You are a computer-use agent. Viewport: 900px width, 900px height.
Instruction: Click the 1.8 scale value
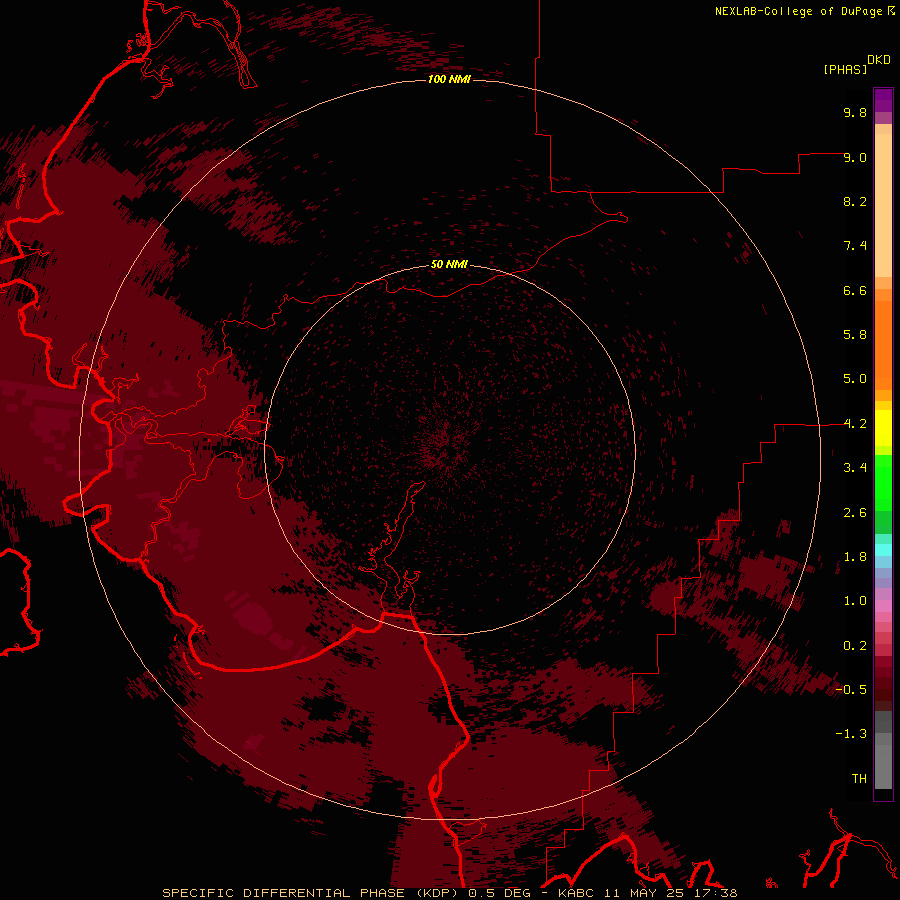coord(855,557)
